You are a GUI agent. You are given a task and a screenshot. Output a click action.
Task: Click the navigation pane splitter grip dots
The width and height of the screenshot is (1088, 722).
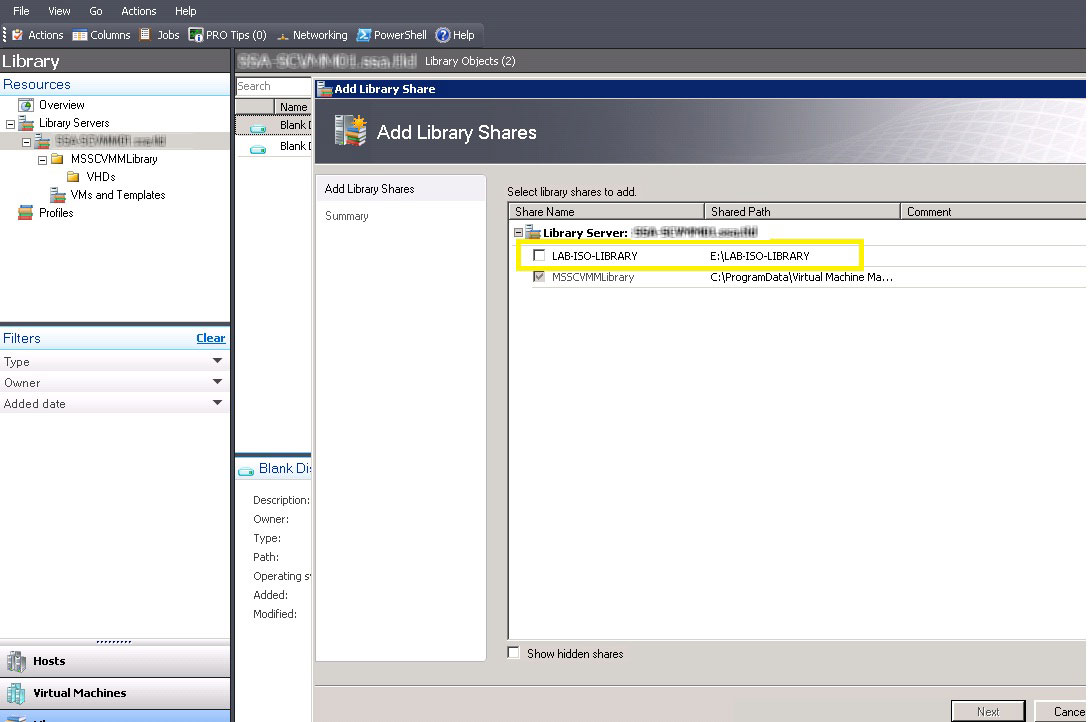click(x=114, y=642)
